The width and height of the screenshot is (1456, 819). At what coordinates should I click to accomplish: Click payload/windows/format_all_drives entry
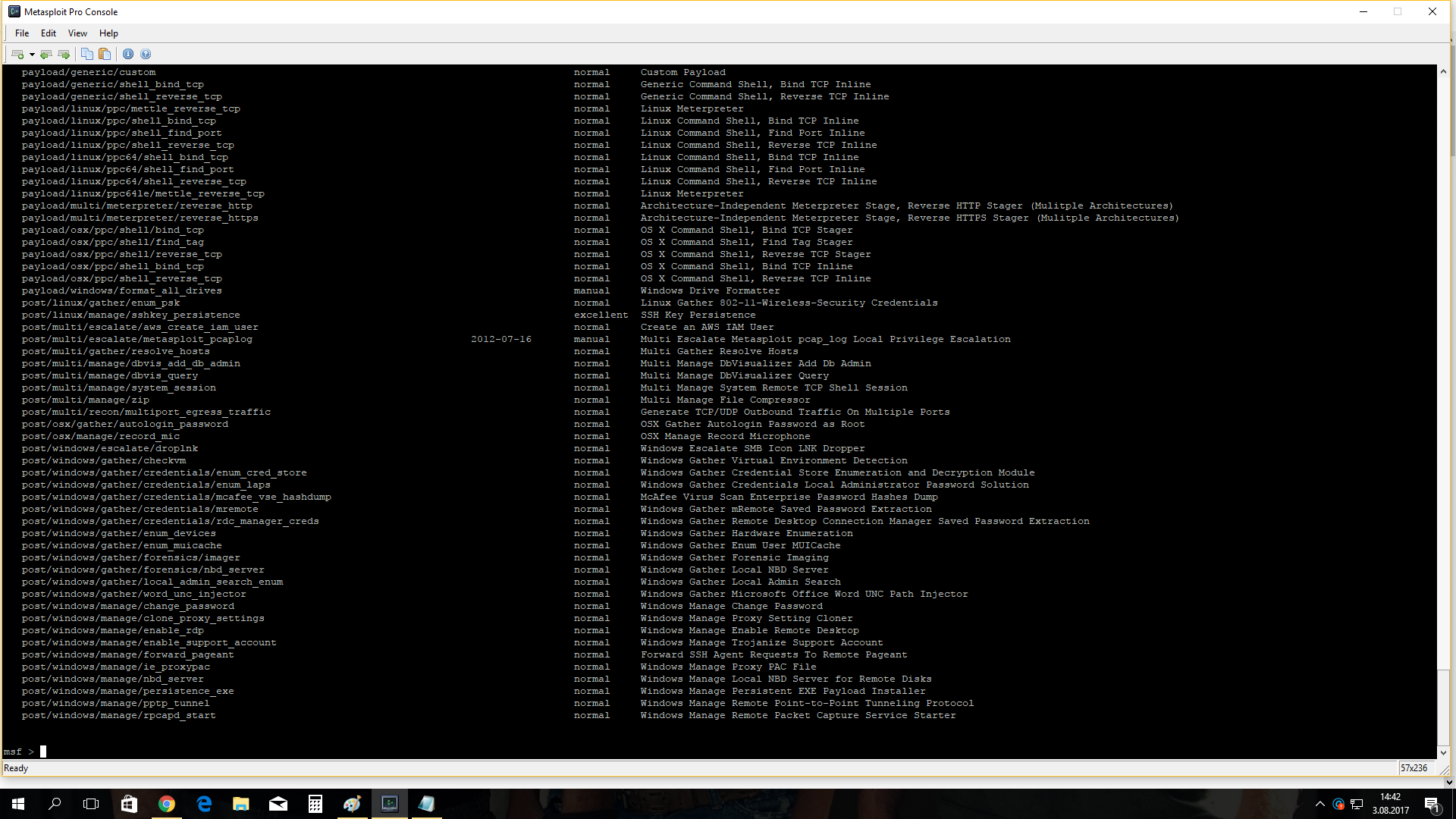(x=122, y=291)
